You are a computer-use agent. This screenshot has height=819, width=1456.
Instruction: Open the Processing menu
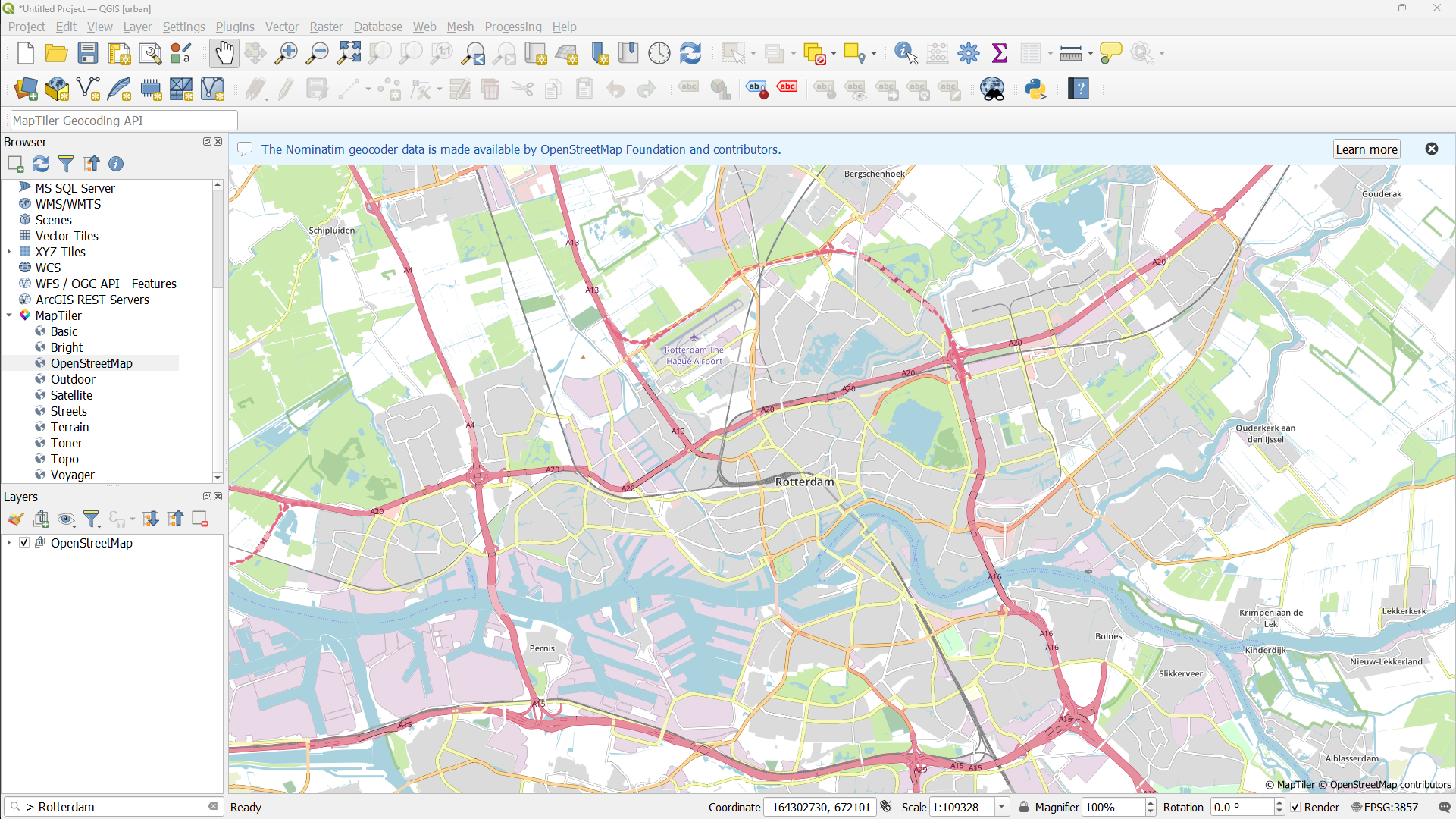[513, 27]
